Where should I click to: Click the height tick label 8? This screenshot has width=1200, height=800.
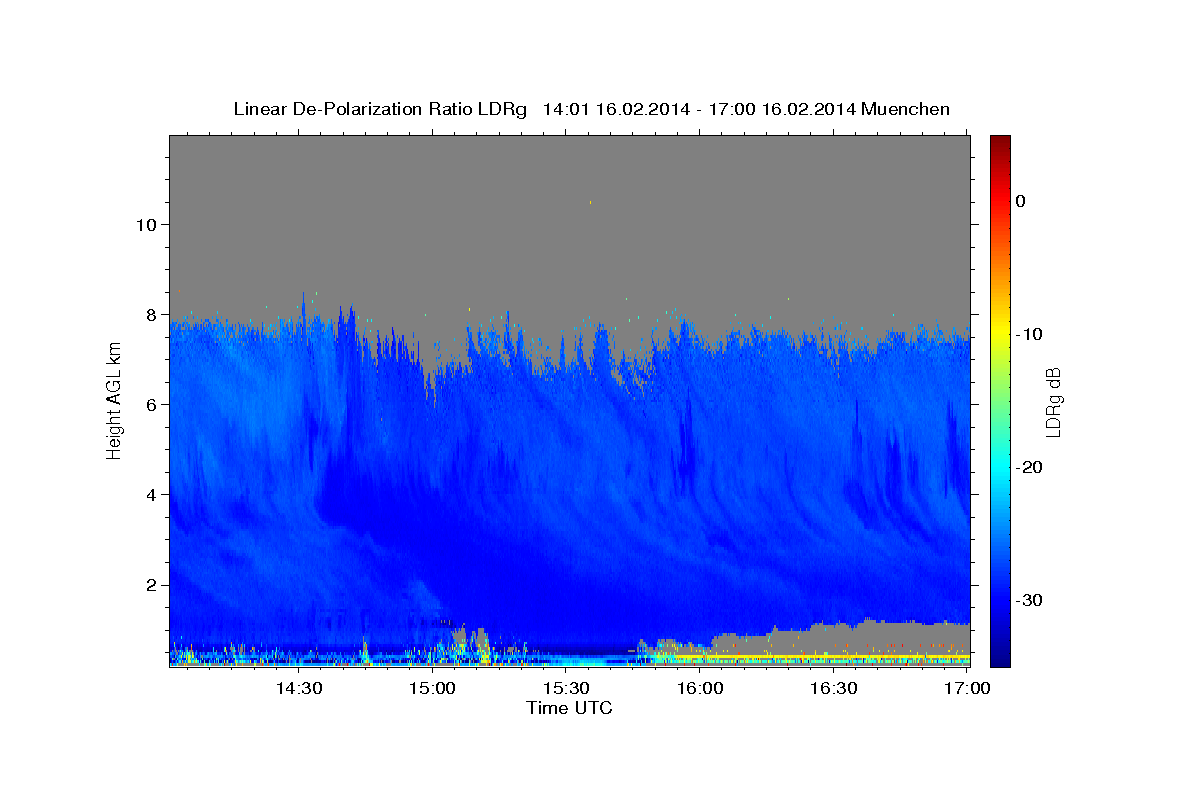pyautogui.click(x=150, y=314)
